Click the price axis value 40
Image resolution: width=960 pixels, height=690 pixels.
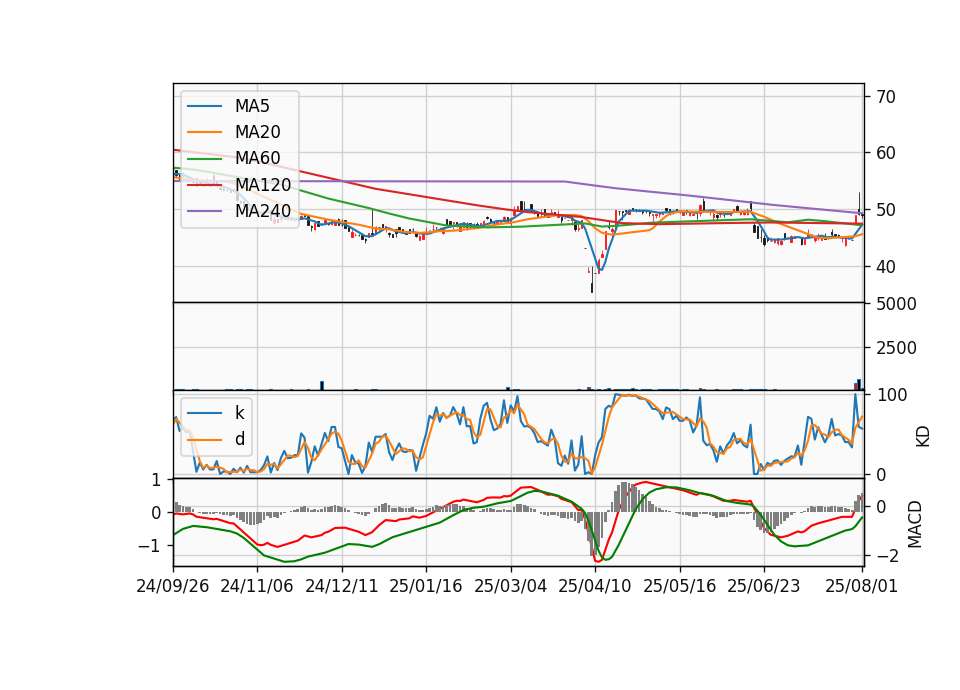pos(886,267)
